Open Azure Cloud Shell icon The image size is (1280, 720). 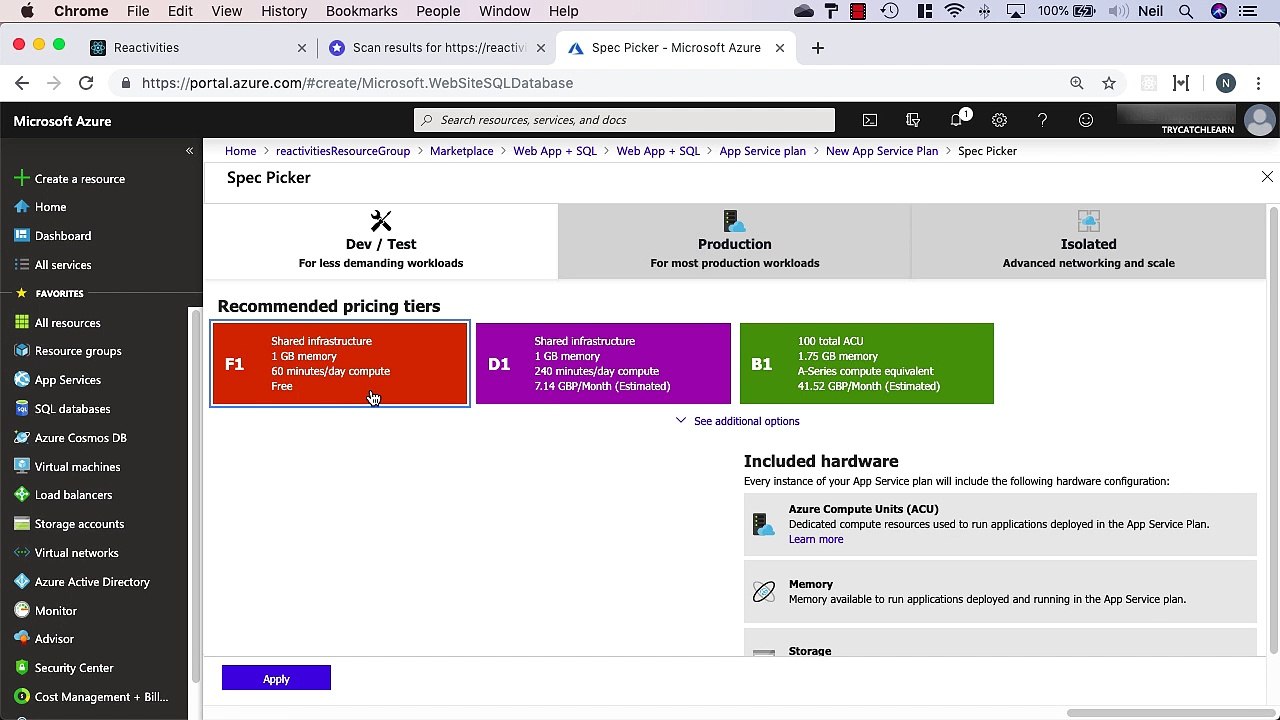[x=870, y=120]
